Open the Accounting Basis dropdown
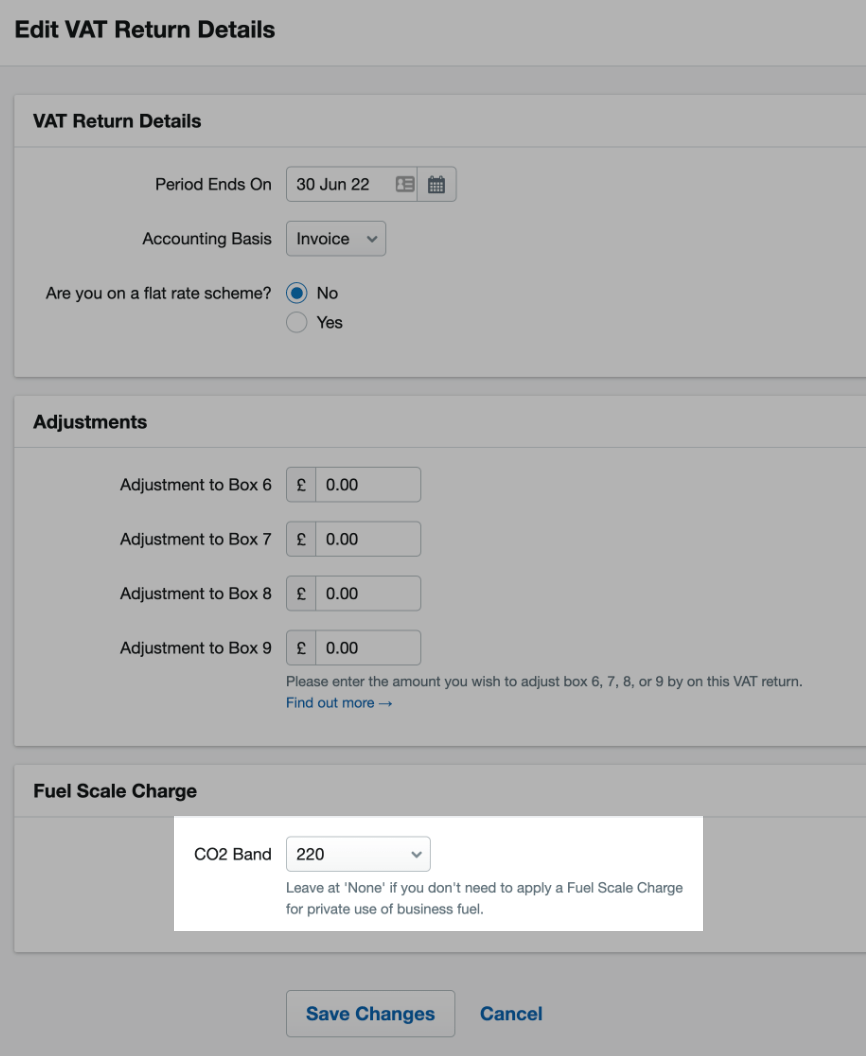 (335, 238)
